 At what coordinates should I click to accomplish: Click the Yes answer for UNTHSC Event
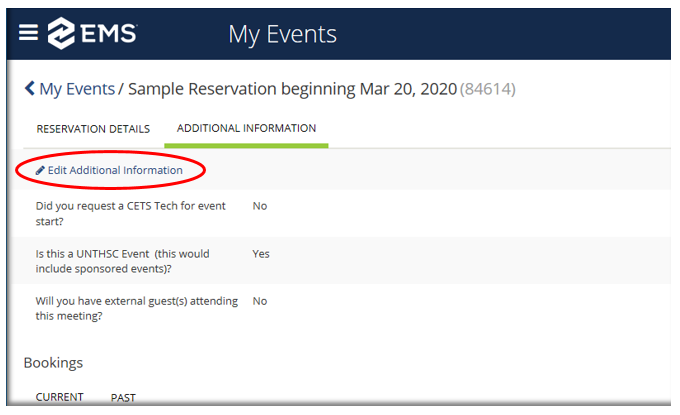(261, 254)
